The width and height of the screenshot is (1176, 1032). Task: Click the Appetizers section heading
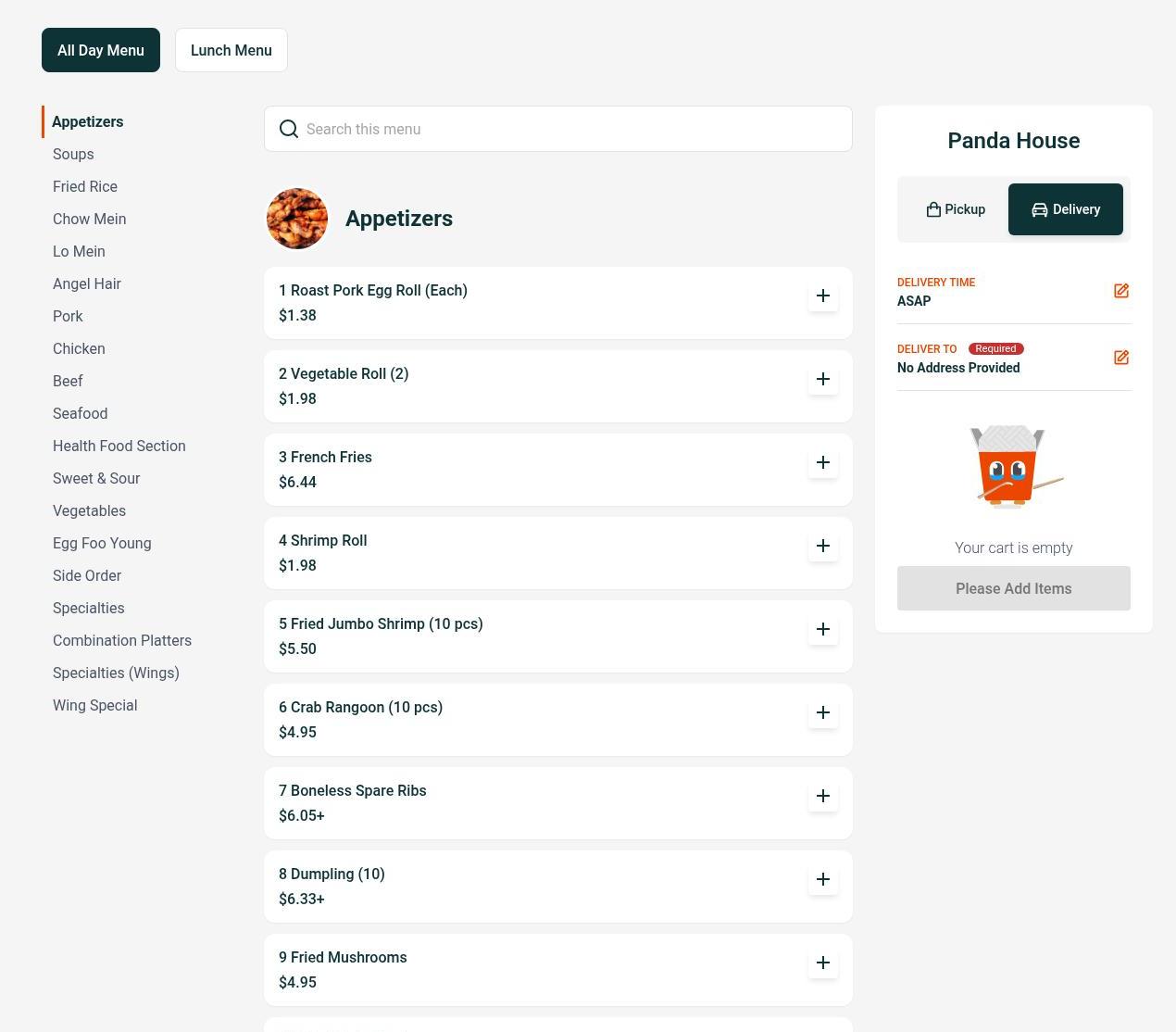pos(399,219)
